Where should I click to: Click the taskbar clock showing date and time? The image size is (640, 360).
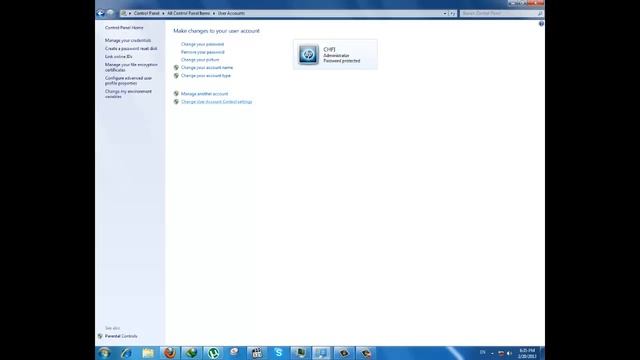pyautogui.click(x=527, y=353)
